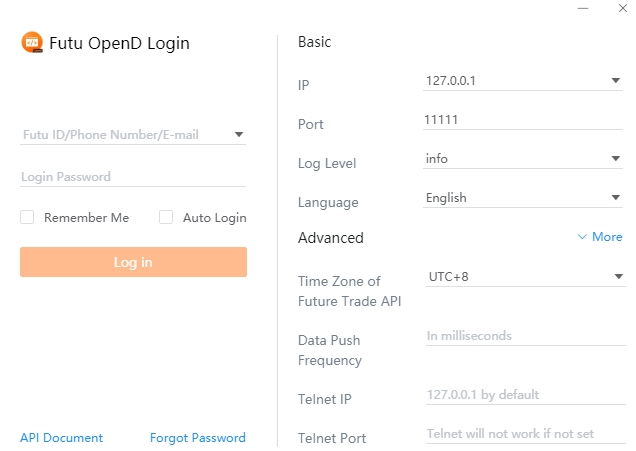Focus the Login Password field
636x451 pixels.
pos(132,177)
